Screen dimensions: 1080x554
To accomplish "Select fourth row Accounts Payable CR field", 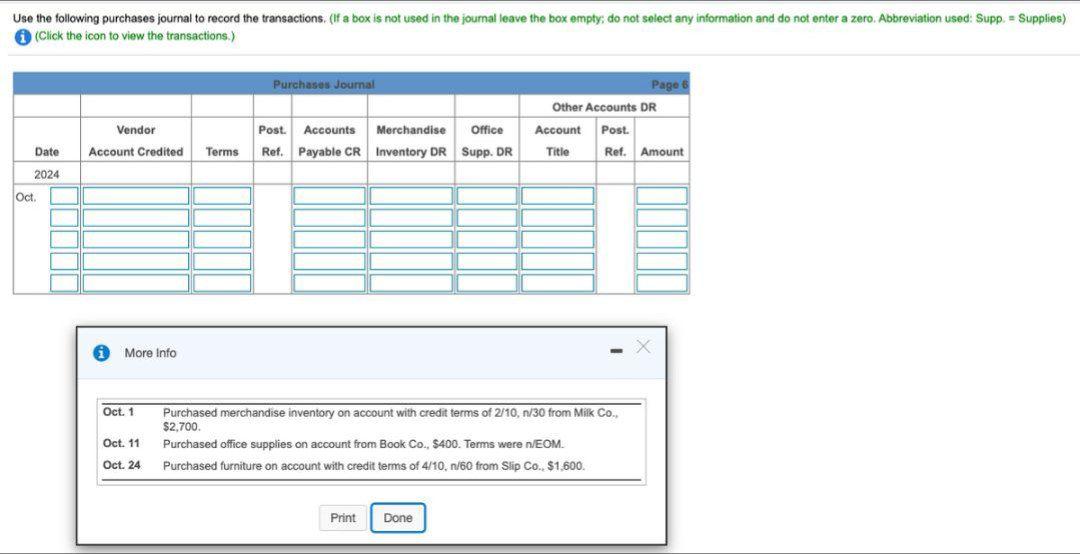I will coord(329,261).
